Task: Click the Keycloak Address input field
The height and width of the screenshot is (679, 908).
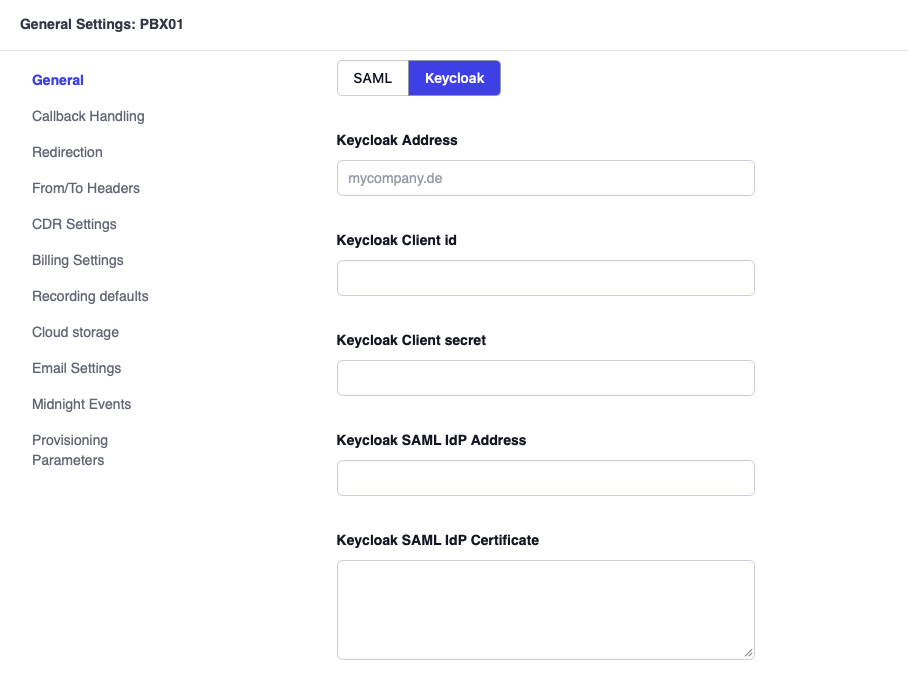Action: [545, 178]
